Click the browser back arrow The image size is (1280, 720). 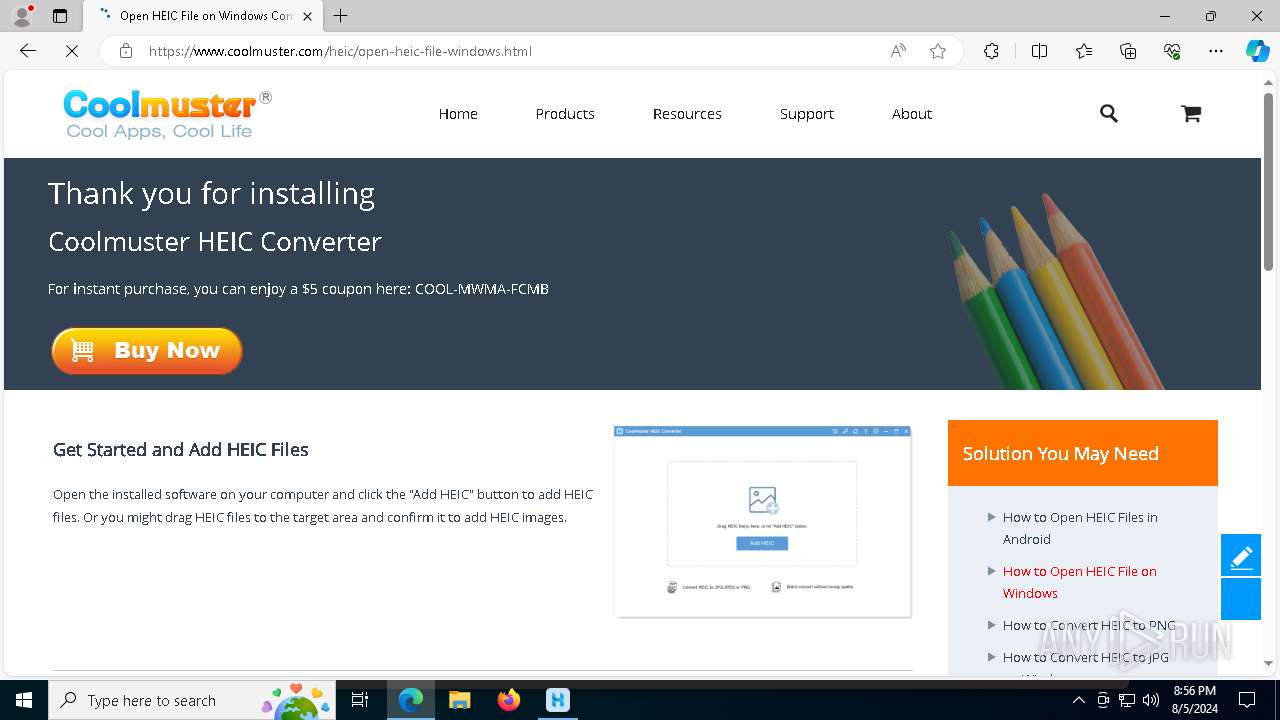tap(28, 51)
